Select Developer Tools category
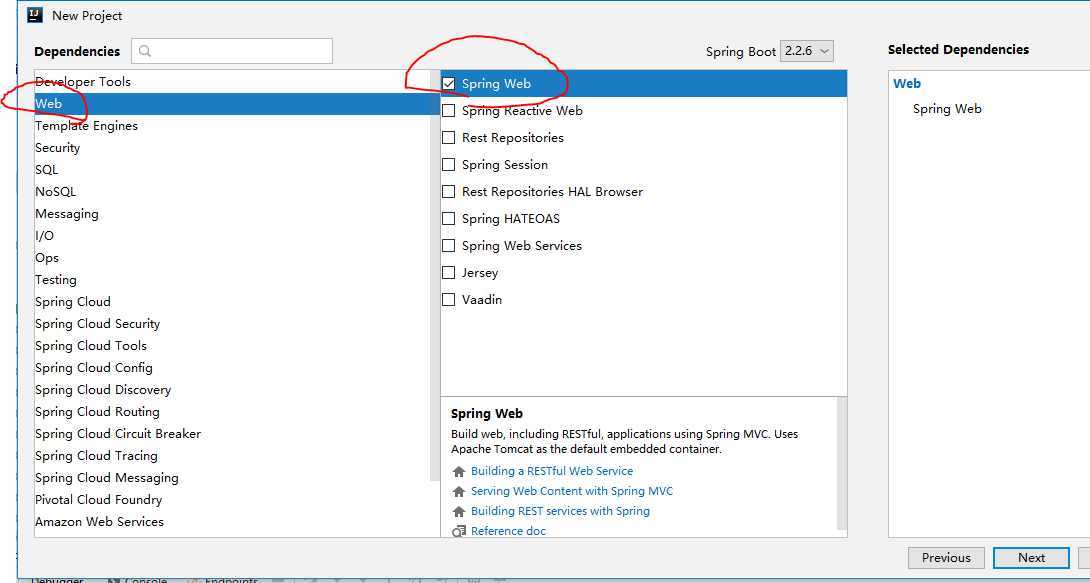This screenshot has height=583, width=1090. click(x=233, y=82)
